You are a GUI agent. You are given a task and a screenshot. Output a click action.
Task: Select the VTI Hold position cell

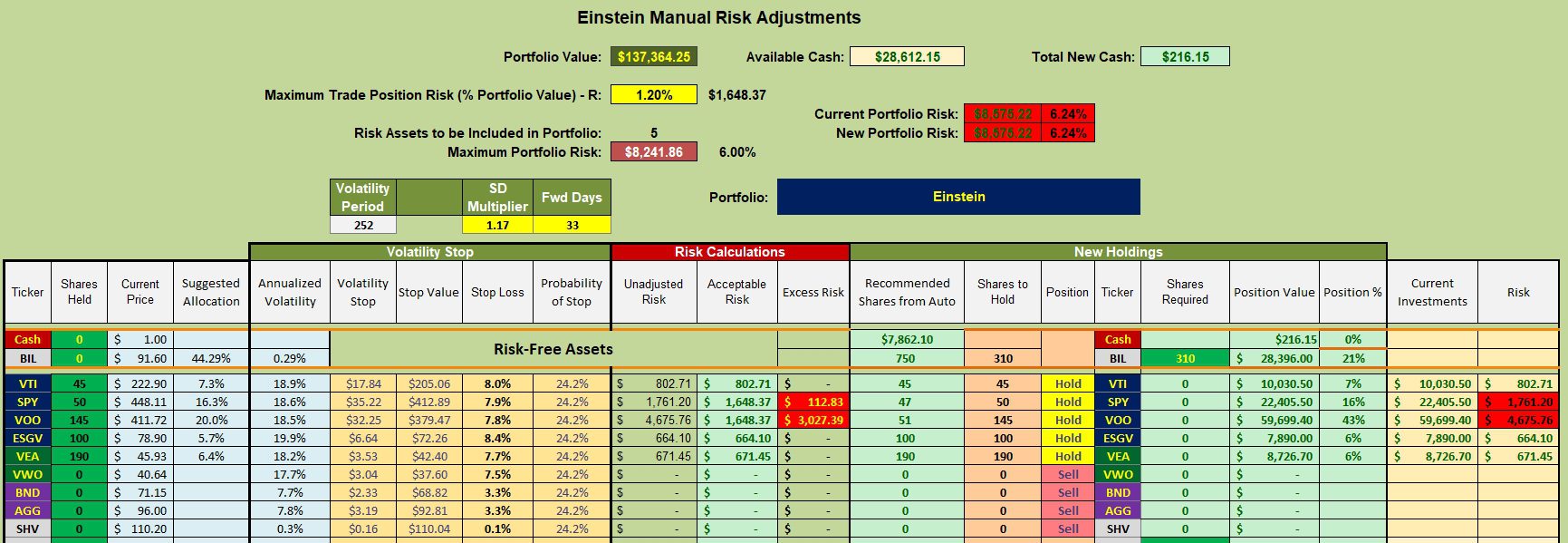coord(1068,383)
